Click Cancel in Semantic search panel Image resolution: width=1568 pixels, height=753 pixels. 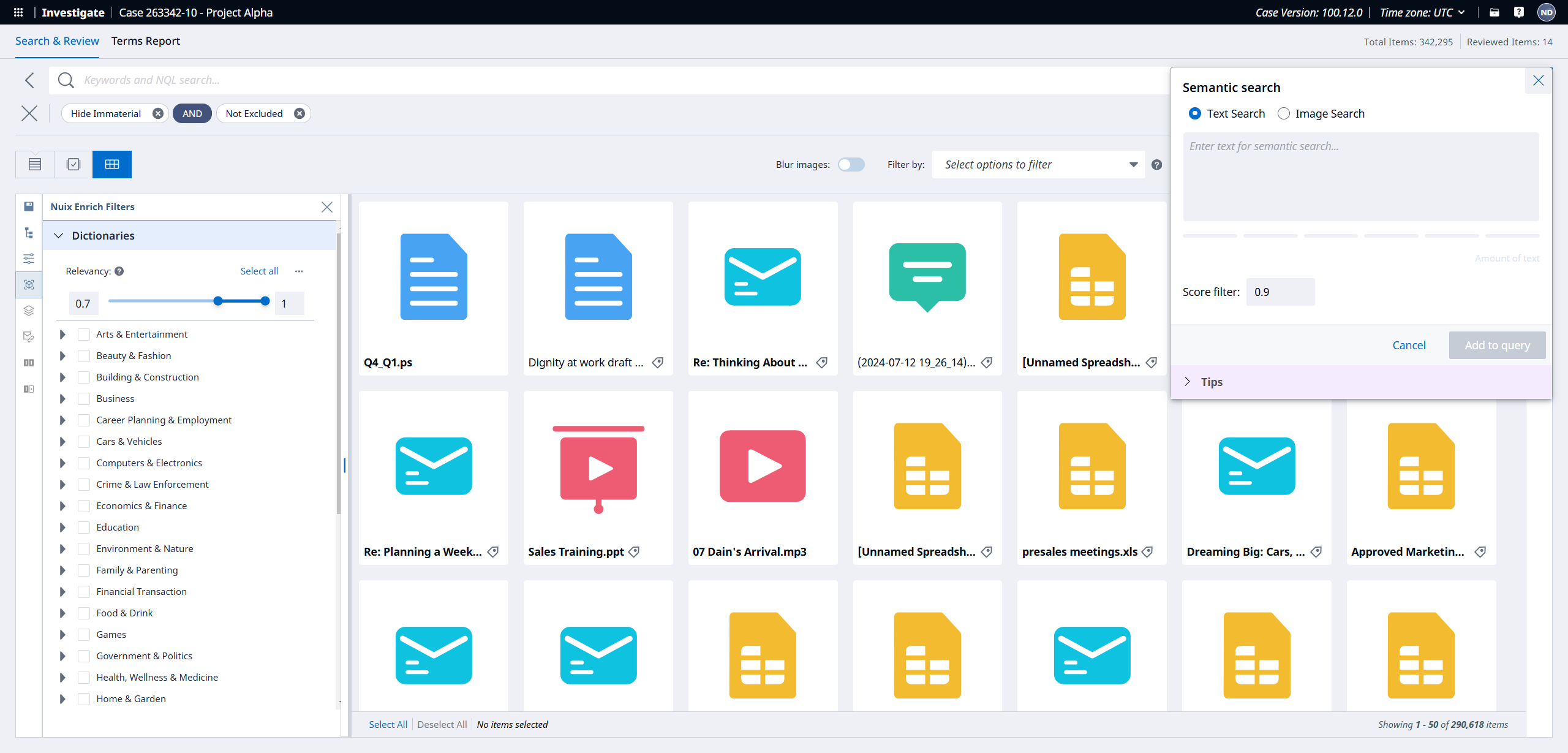1409,345
